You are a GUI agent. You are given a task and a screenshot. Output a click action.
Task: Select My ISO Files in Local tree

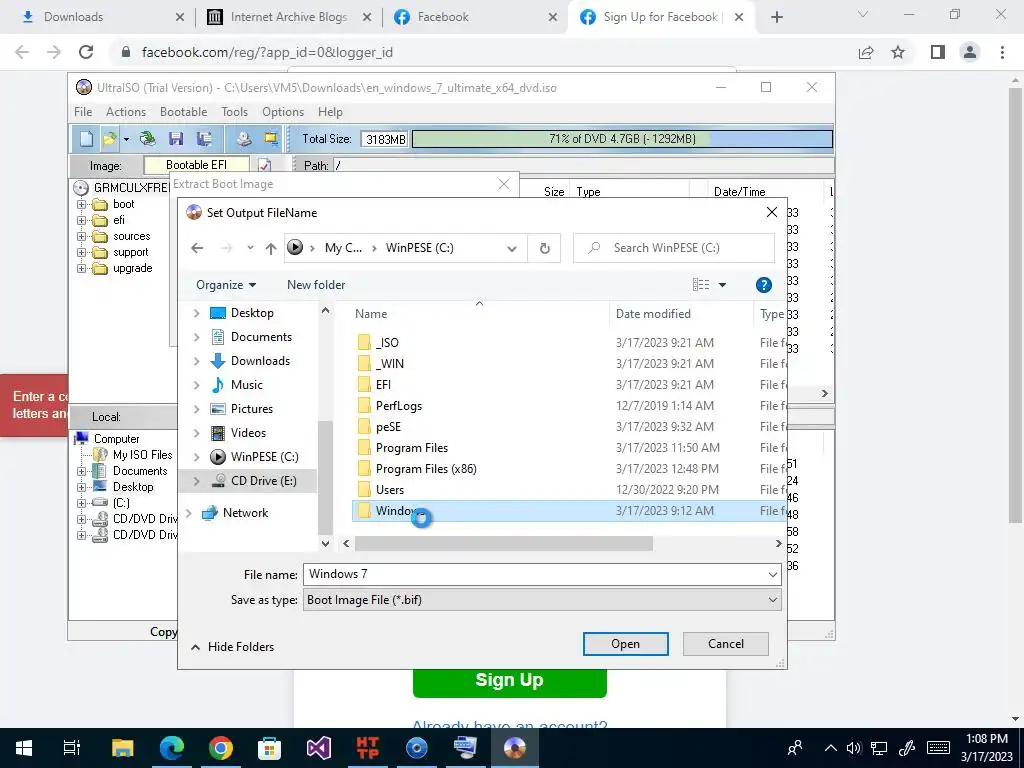click(x=142, y=455)
